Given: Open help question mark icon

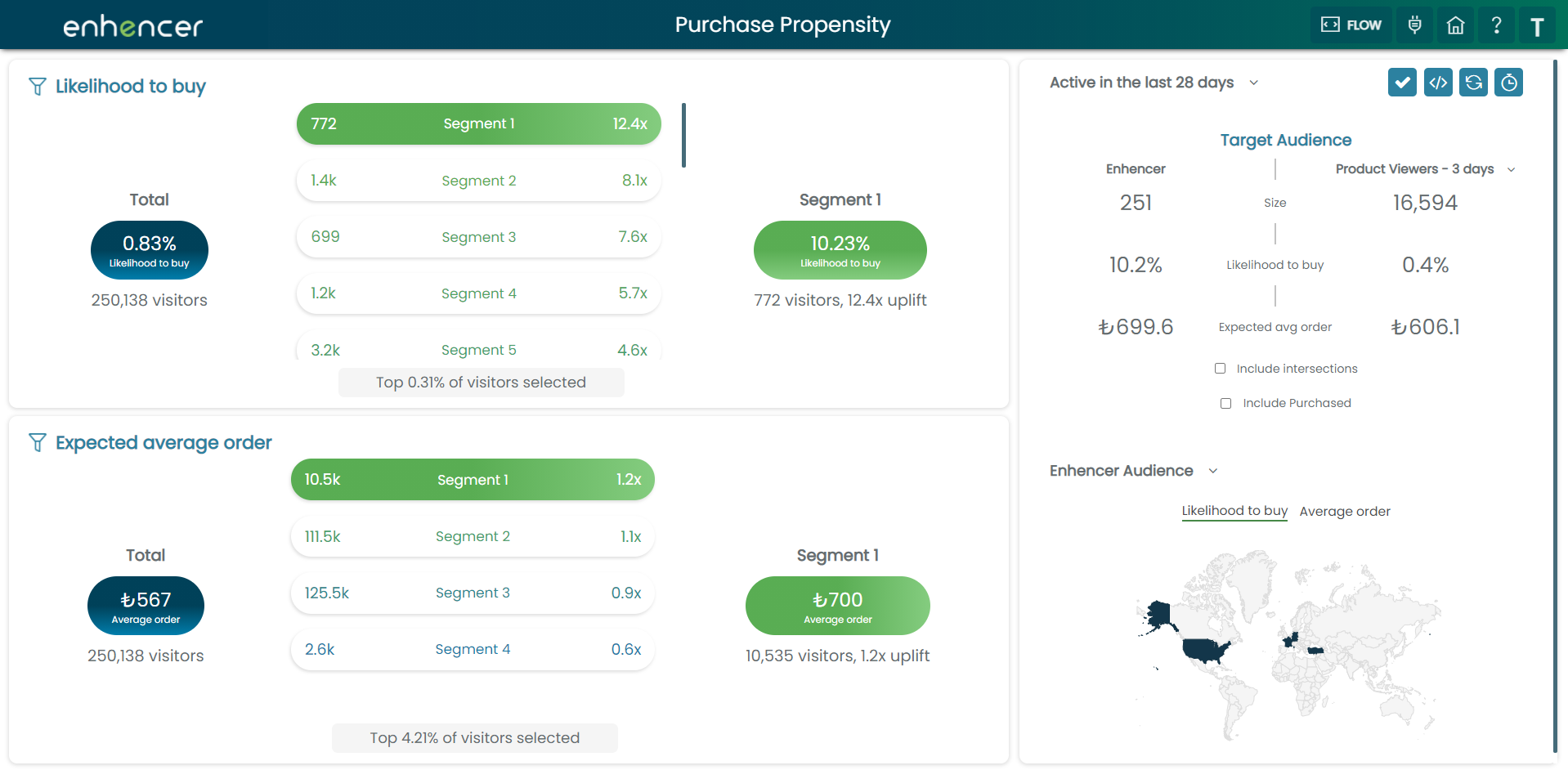Looking at the screenshot, I should 1497,25.
